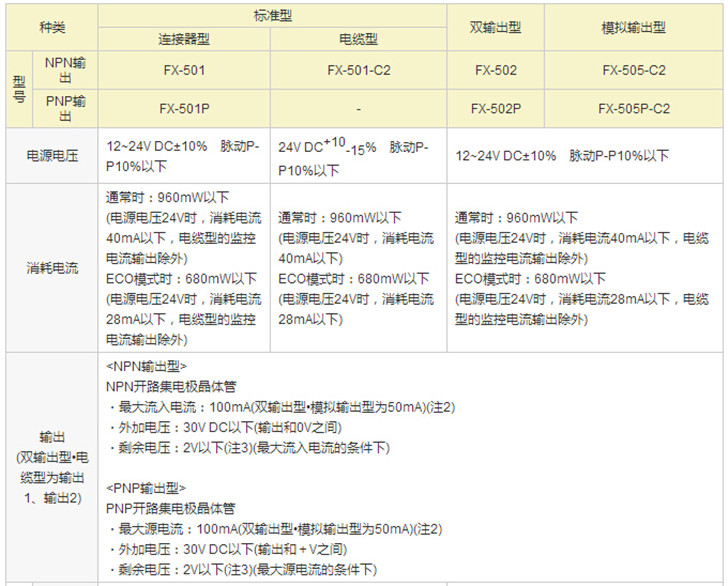Image resolution: width=728 pixels, height=586 pixels.
Task: Select the PNP输出 row label
Action: point(65,109)
